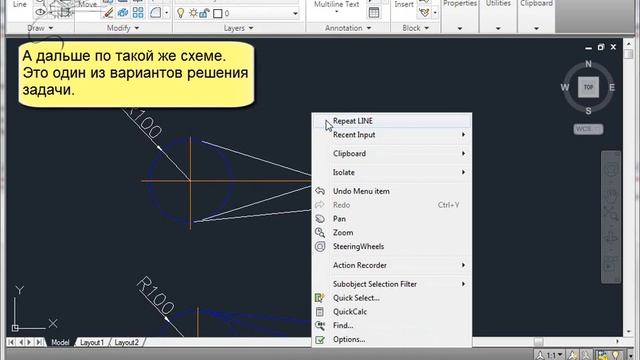Choose Undo Menu item
This screenshot has width=640, height=360.
[392, 191]
